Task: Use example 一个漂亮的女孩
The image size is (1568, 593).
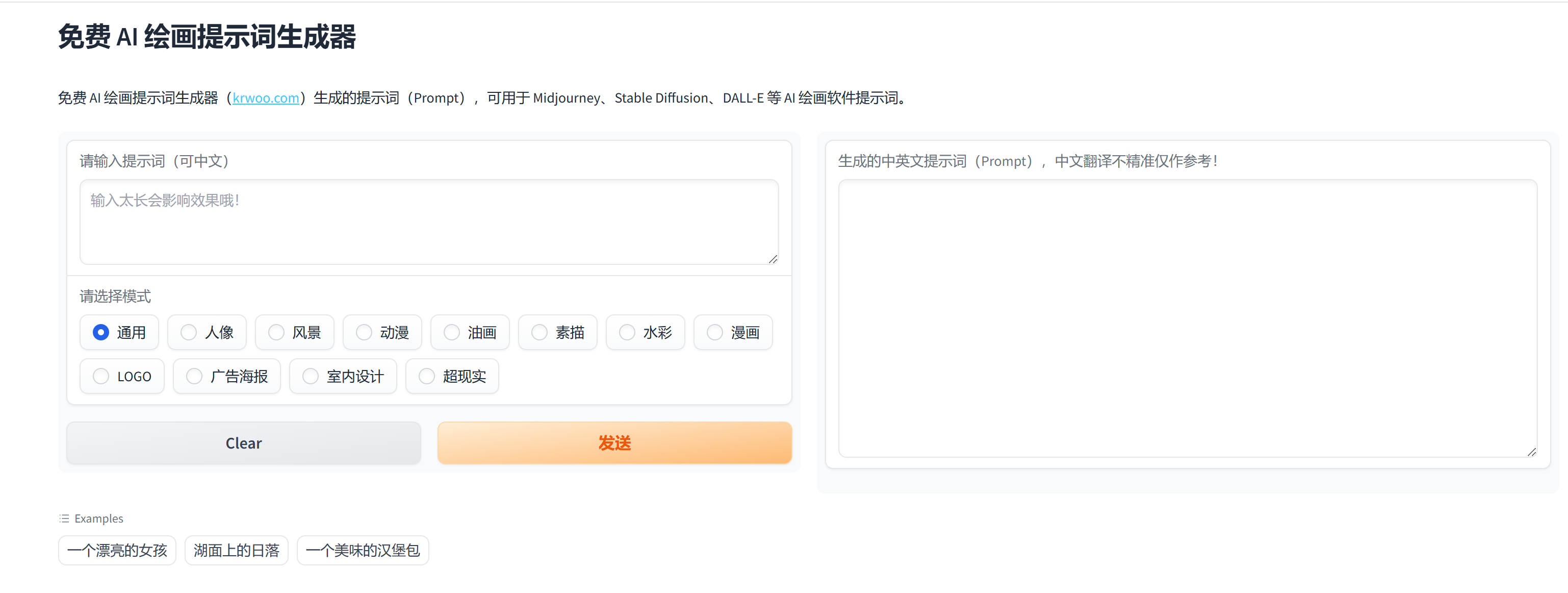Action: pyautogui.click(x=117, y=550)
